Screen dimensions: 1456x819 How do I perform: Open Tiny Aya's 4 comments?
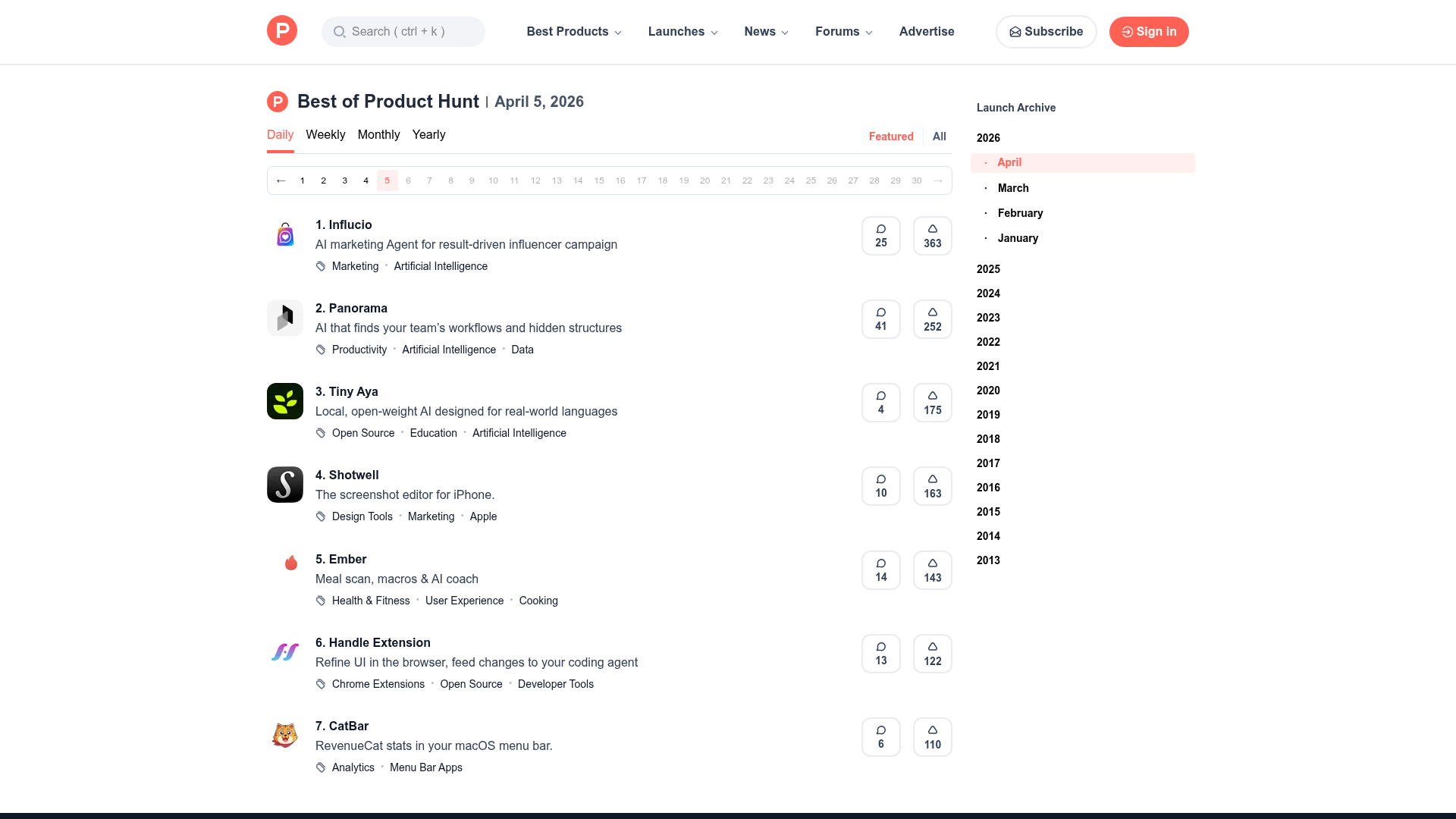(881, 403)
